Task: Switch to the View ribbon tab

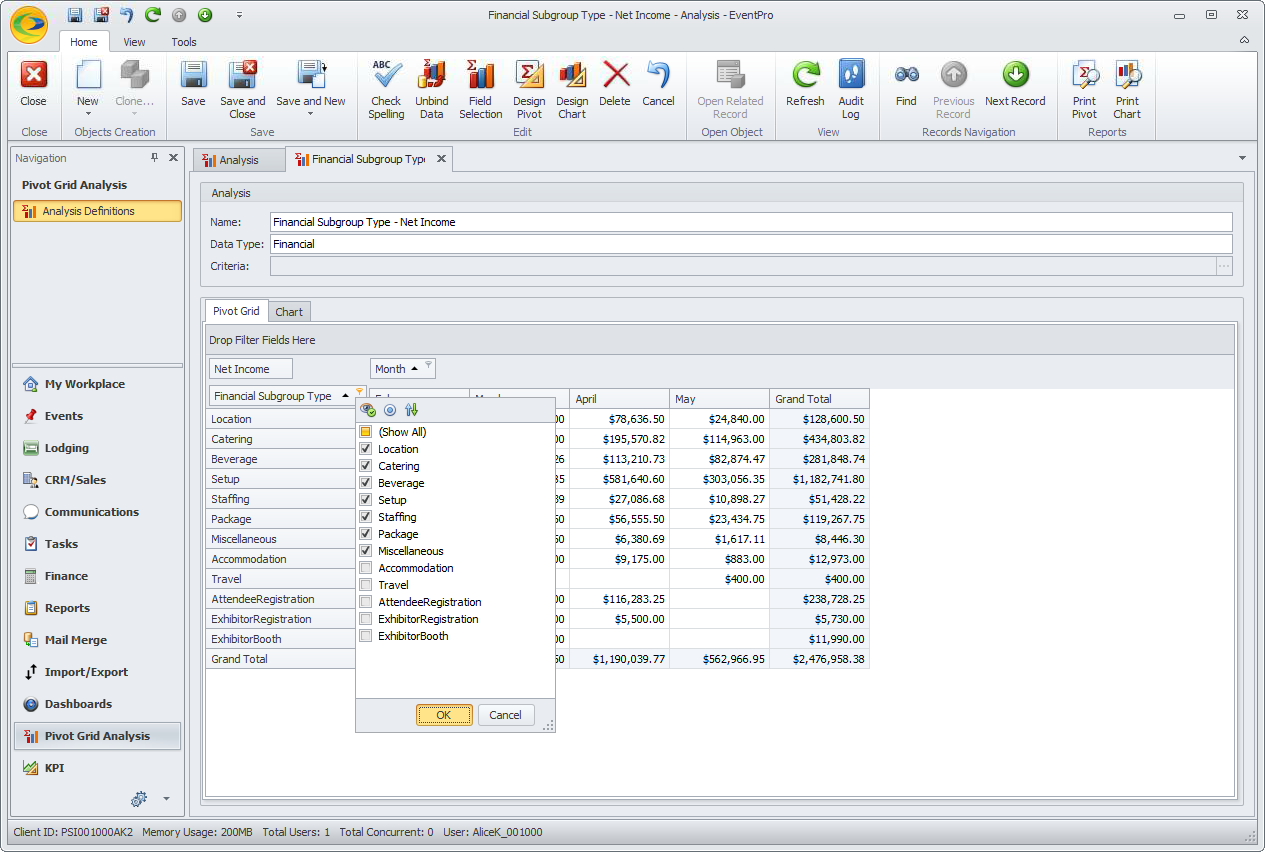Action: pyautogui.click(x=134, y=42)
